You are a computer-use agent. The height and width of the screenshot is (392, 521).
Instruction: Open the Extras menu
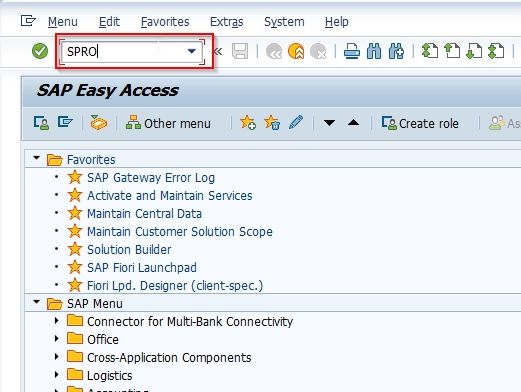[x=227, y=22]
